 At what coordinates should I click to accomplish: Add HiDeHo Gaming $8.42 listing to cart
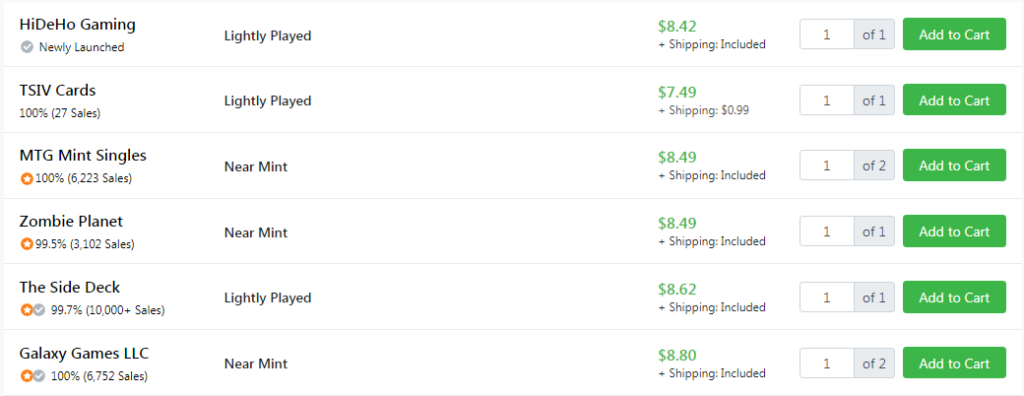pyautogui.click(x=954, y=34)
